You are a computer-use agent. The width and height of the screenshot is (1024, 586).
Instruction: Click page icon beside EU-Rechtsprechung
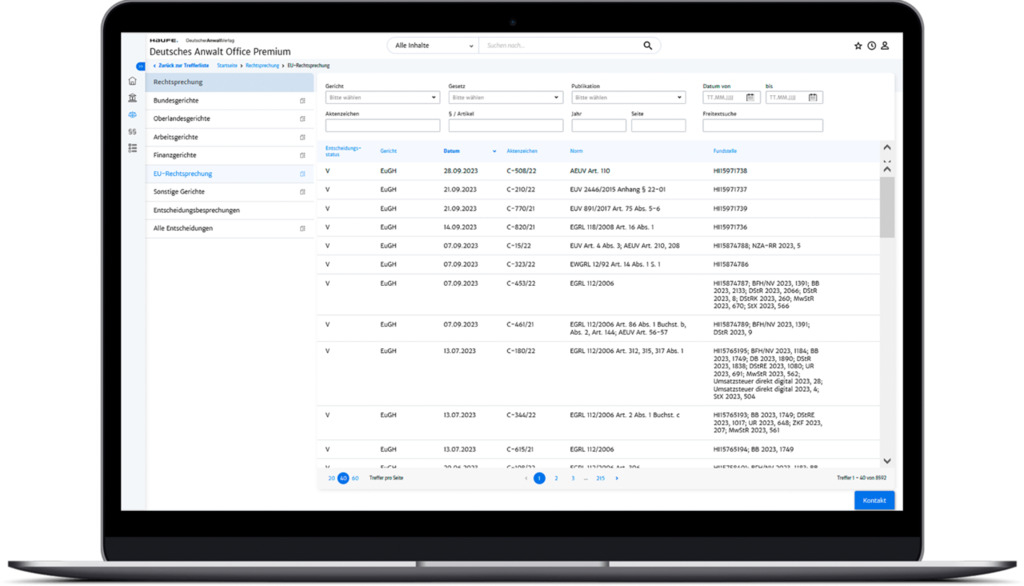click(302, 174)
